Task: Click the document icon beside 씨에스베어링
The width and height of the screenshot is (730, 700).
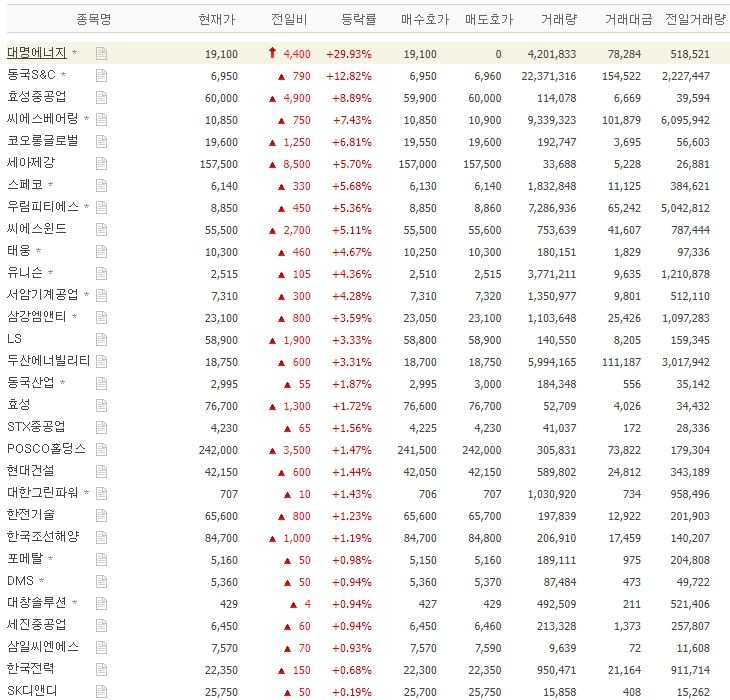Action: (101, 120)
